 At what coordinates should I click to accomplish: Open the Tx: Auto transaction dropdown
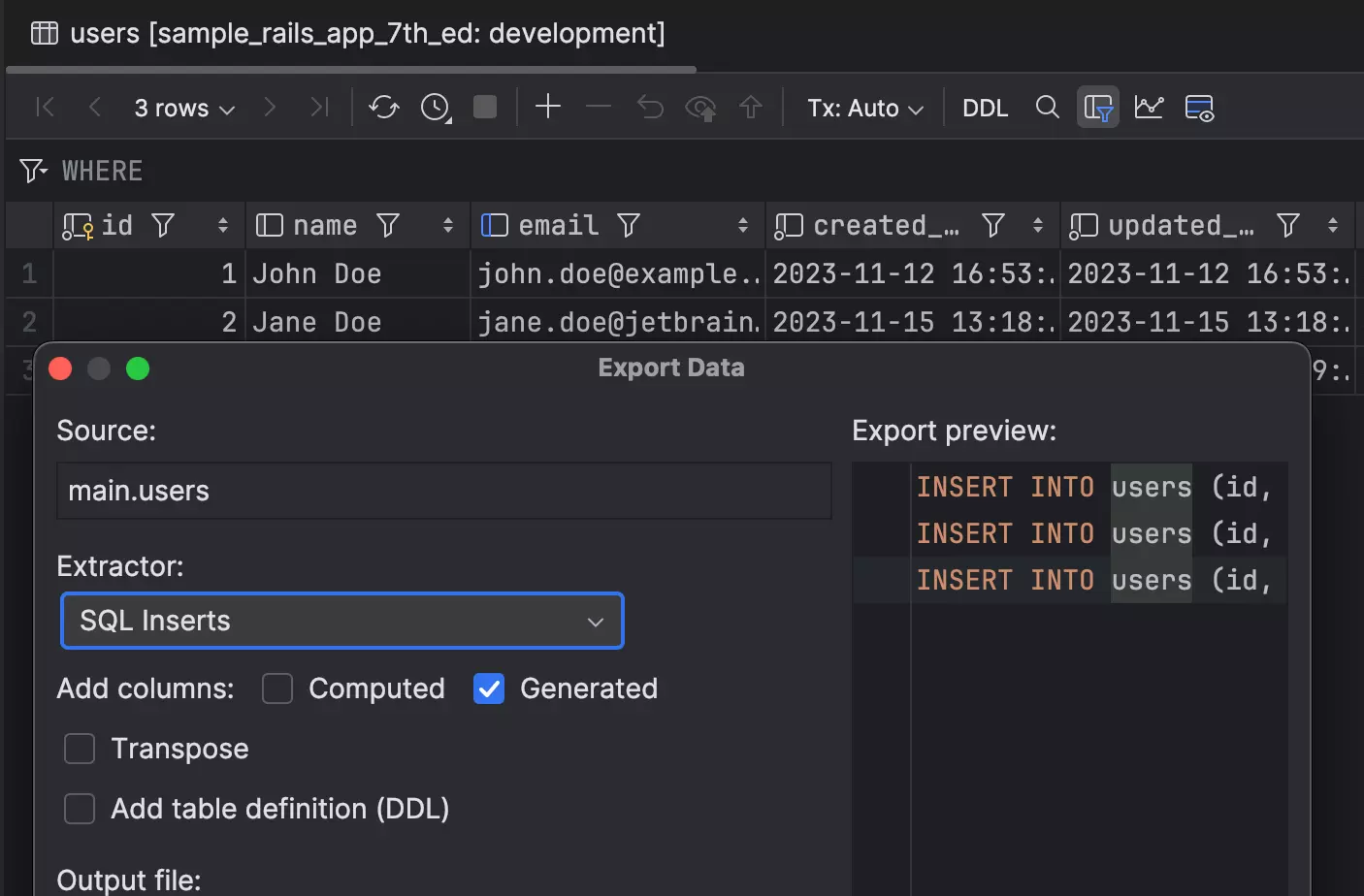[864, 109]
